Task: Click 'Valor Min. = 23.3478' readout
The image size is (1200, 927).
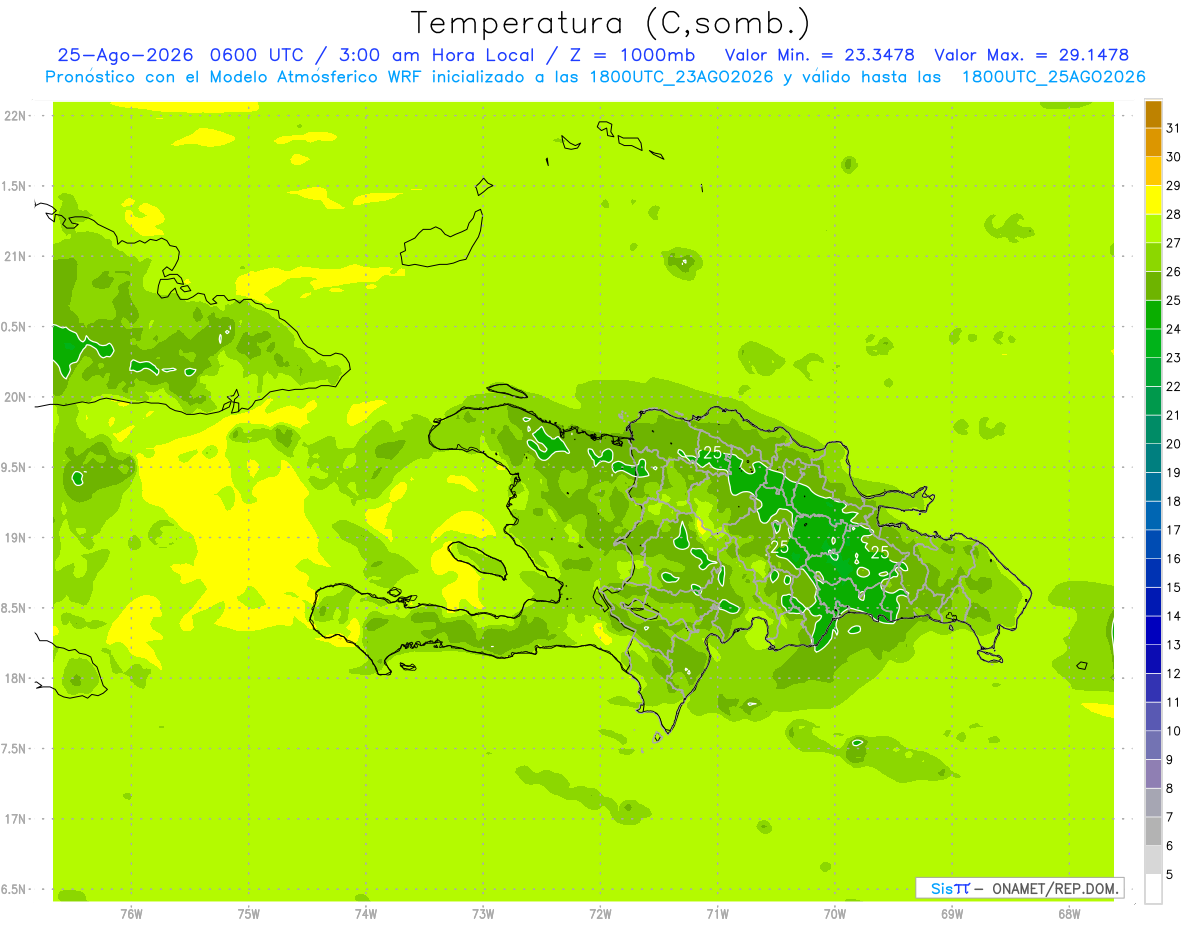Action: tap(821, 55)
